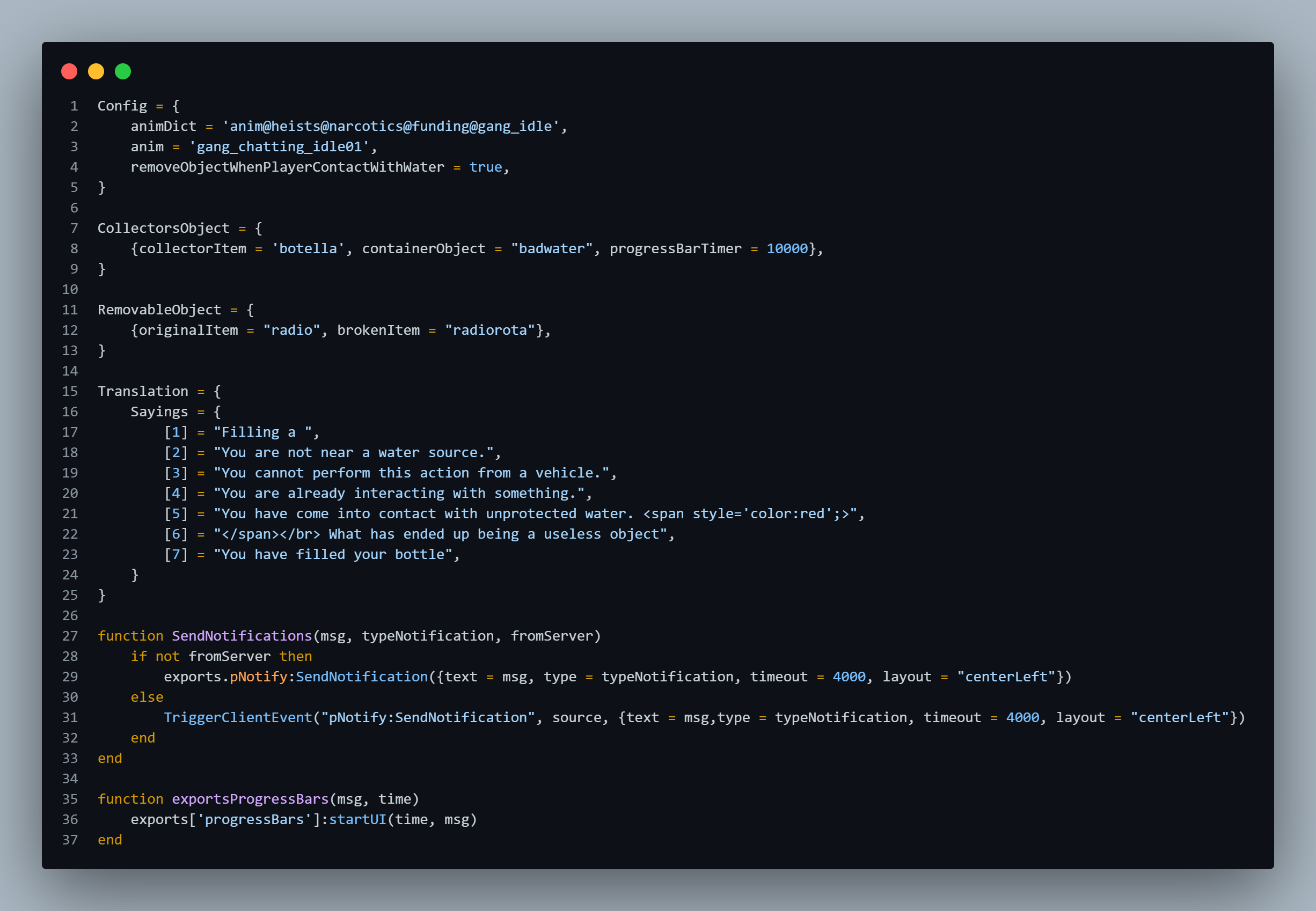Click the 'TriggerClientEvent' call
This screenshot has width=1316, height=911.
[x=238, y=718]
